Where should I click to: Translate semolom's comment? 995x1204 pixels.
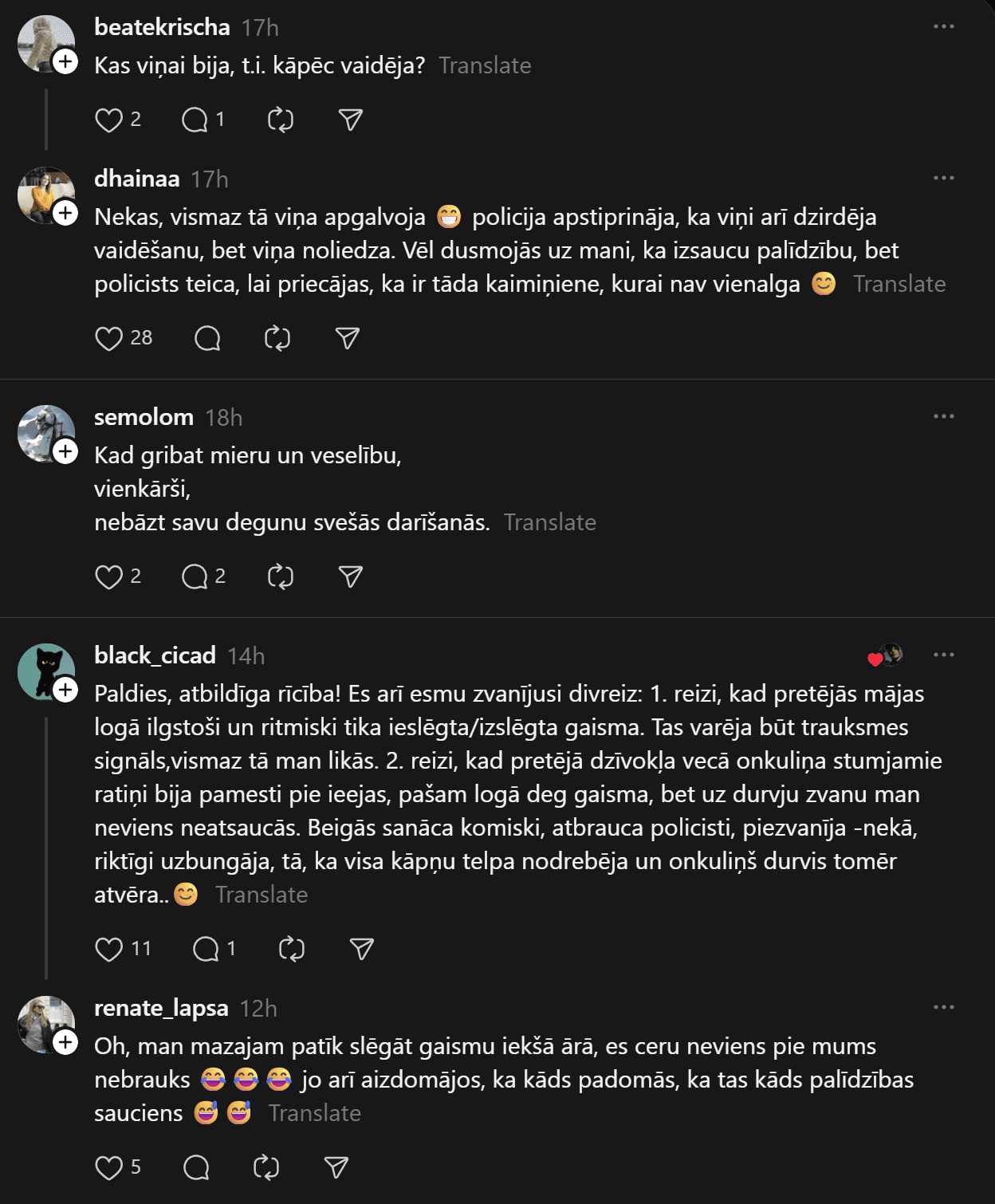(549, 523)
